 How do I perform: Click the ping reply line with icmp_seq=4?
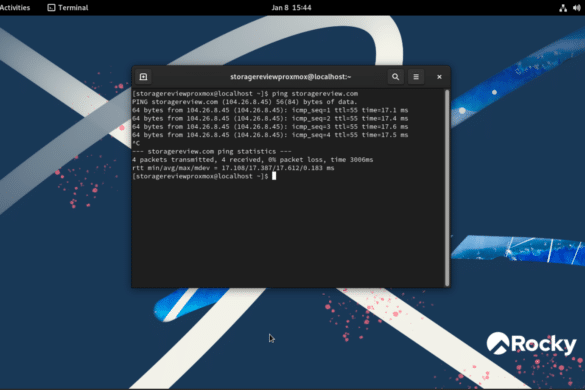pyautogui.click(x=270, y=135)
